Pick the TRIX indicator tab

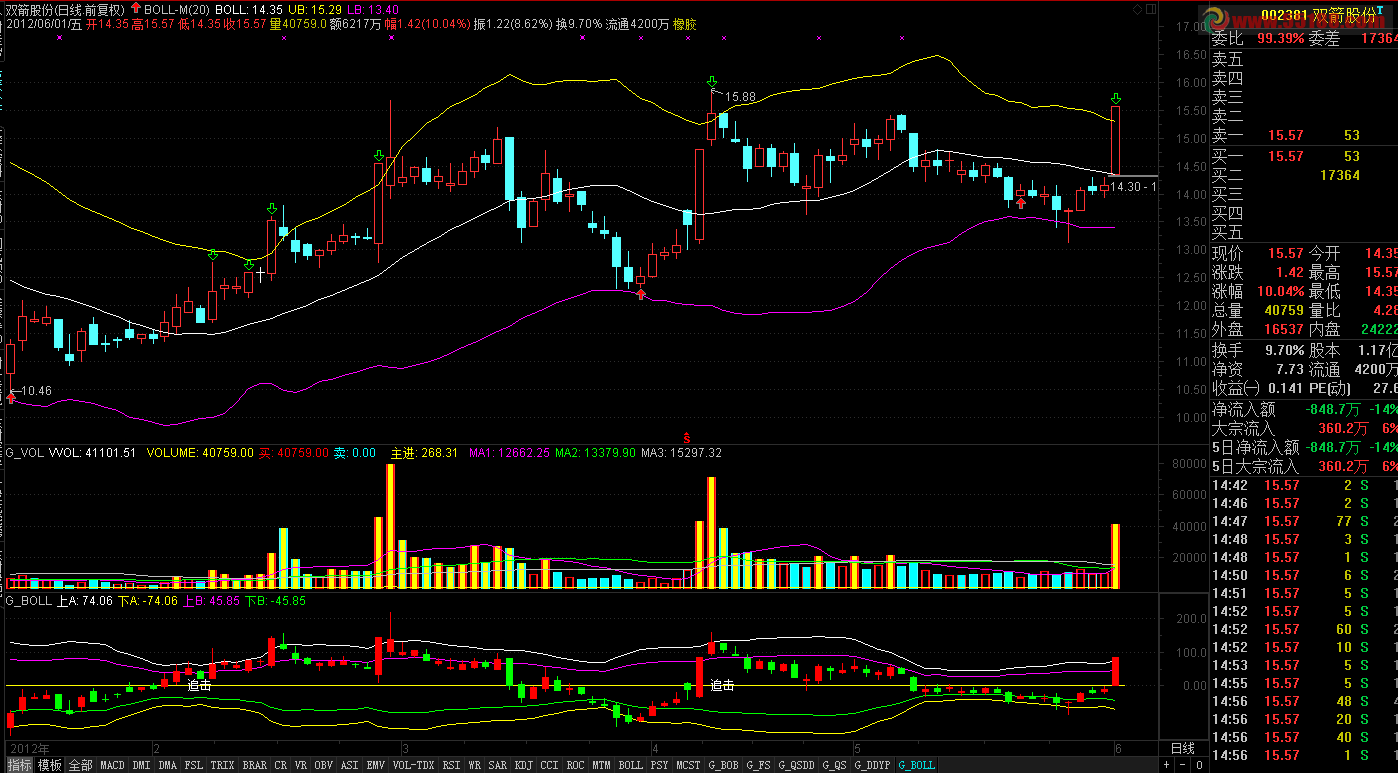[223, 765]
